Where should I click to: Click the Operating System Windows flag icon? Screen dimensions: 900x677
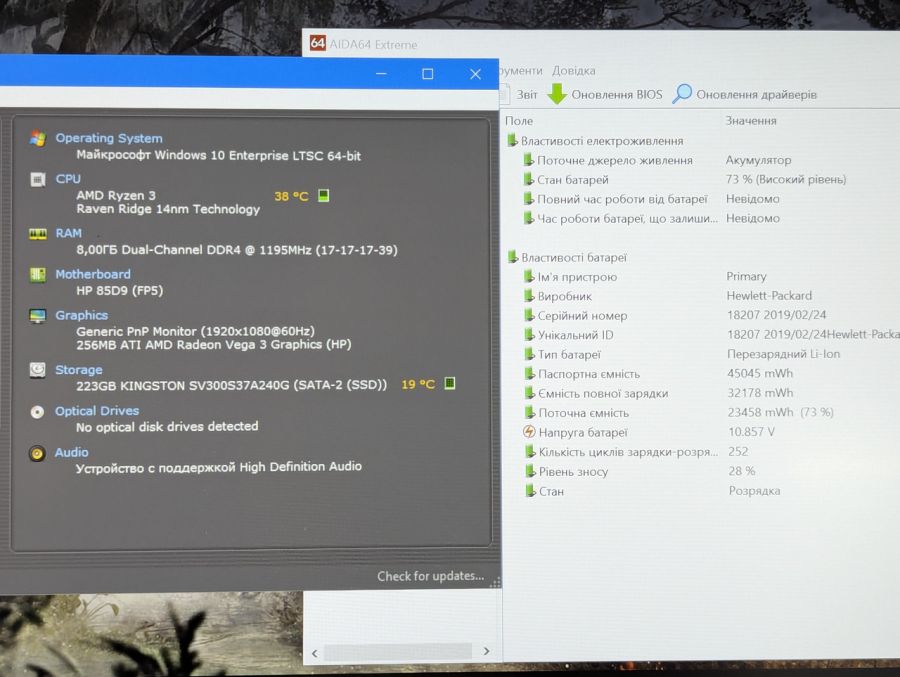pyautogui.click(x=38, y=138)
